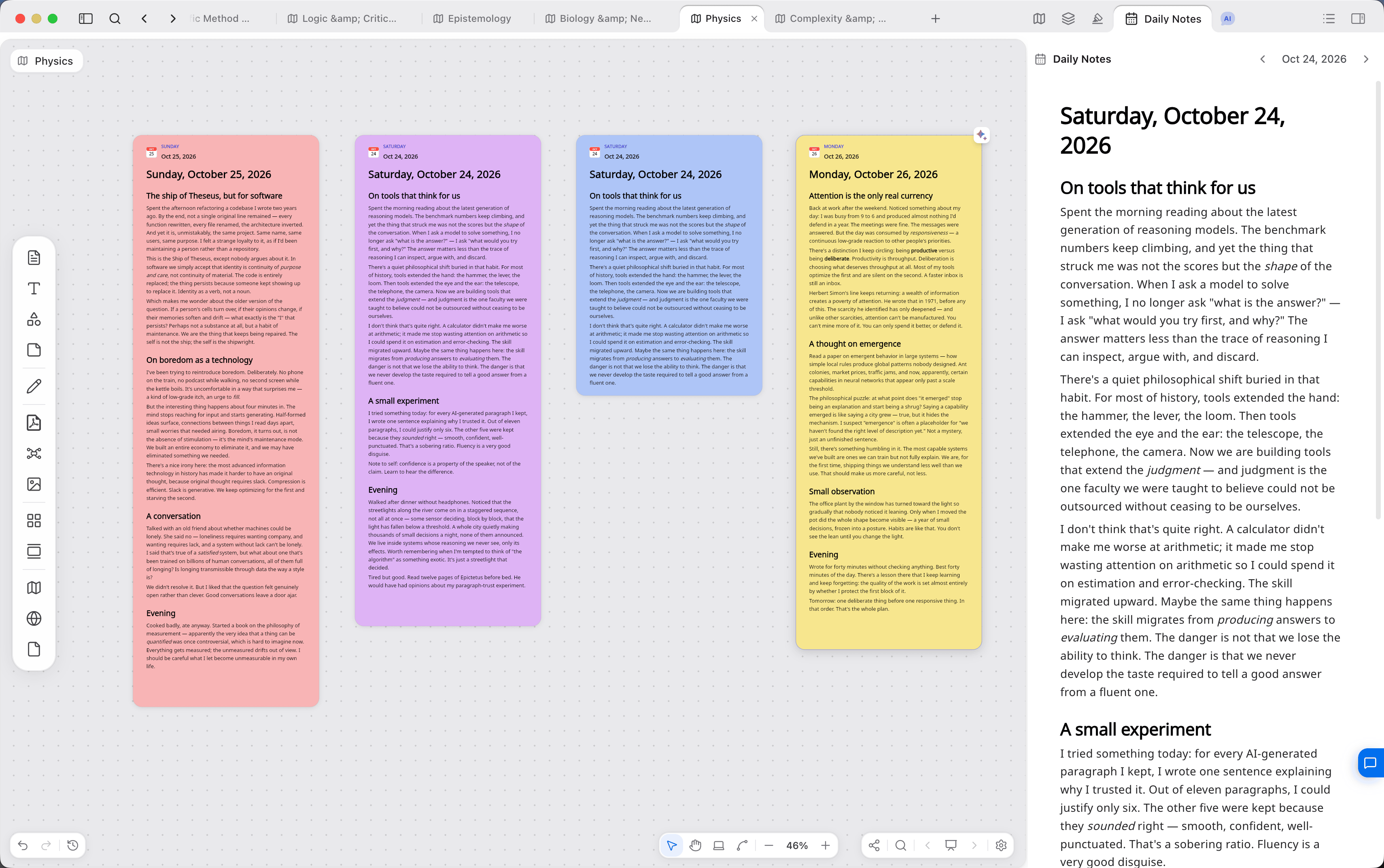Toggle the left sidebar panel
Screen dimensions: 1384x868
85,18
